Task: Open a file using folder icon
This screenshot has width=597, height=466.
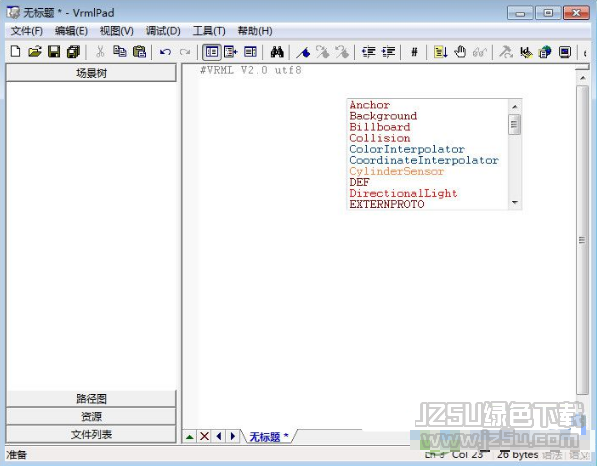Action: 35,51
